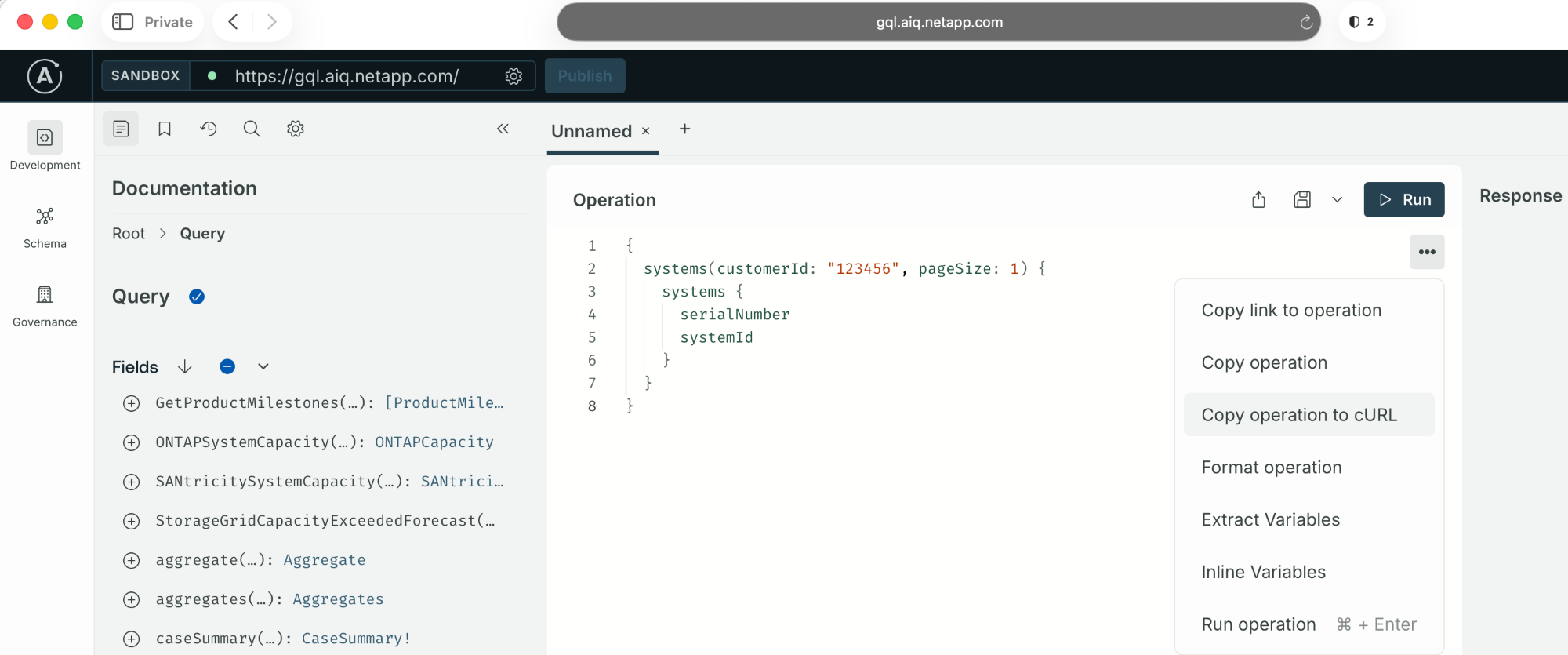This screenshot has height=655, width=1568.
Task: Click the save operation disk icon
Action: pos(1302,200)
